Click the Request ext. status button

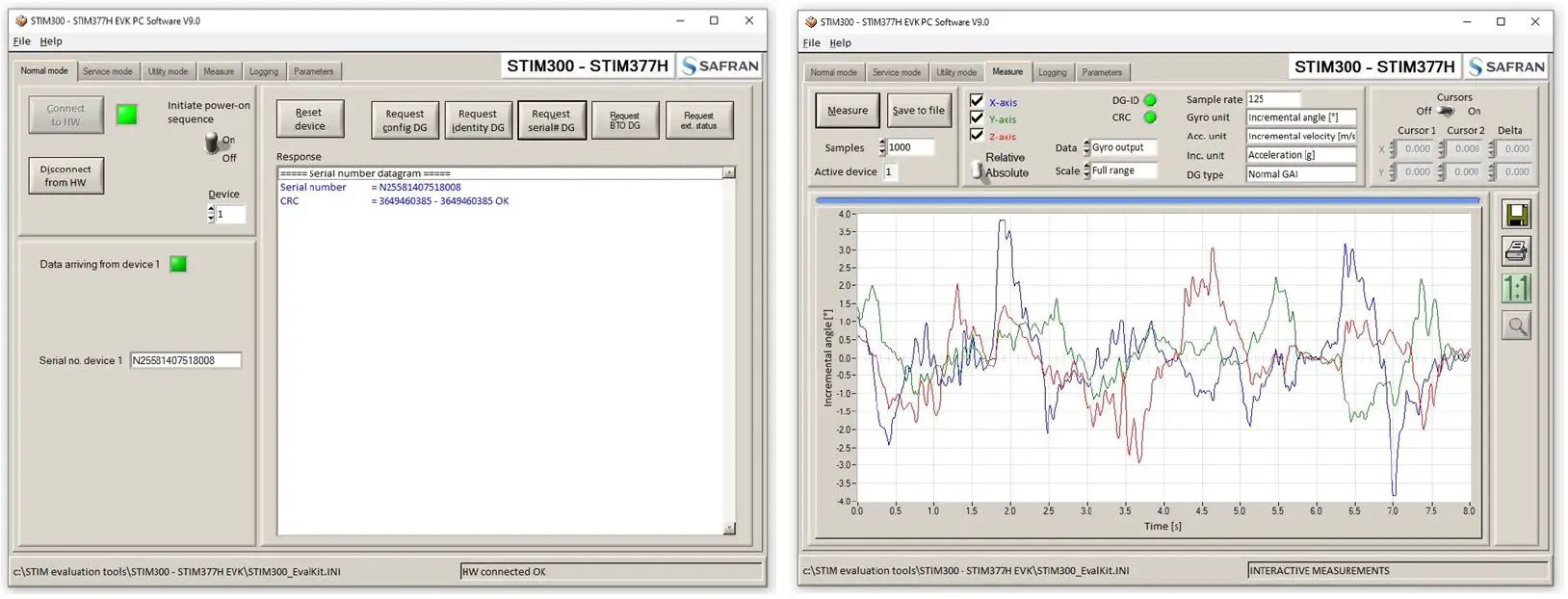pyautogui.click(x=699, y=120)
